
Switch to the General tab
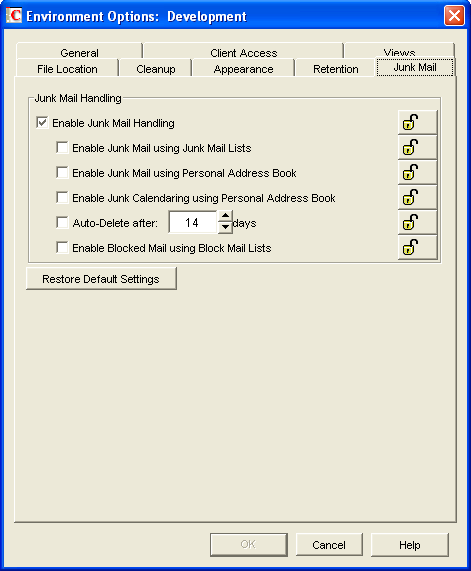tap(79, 52)
